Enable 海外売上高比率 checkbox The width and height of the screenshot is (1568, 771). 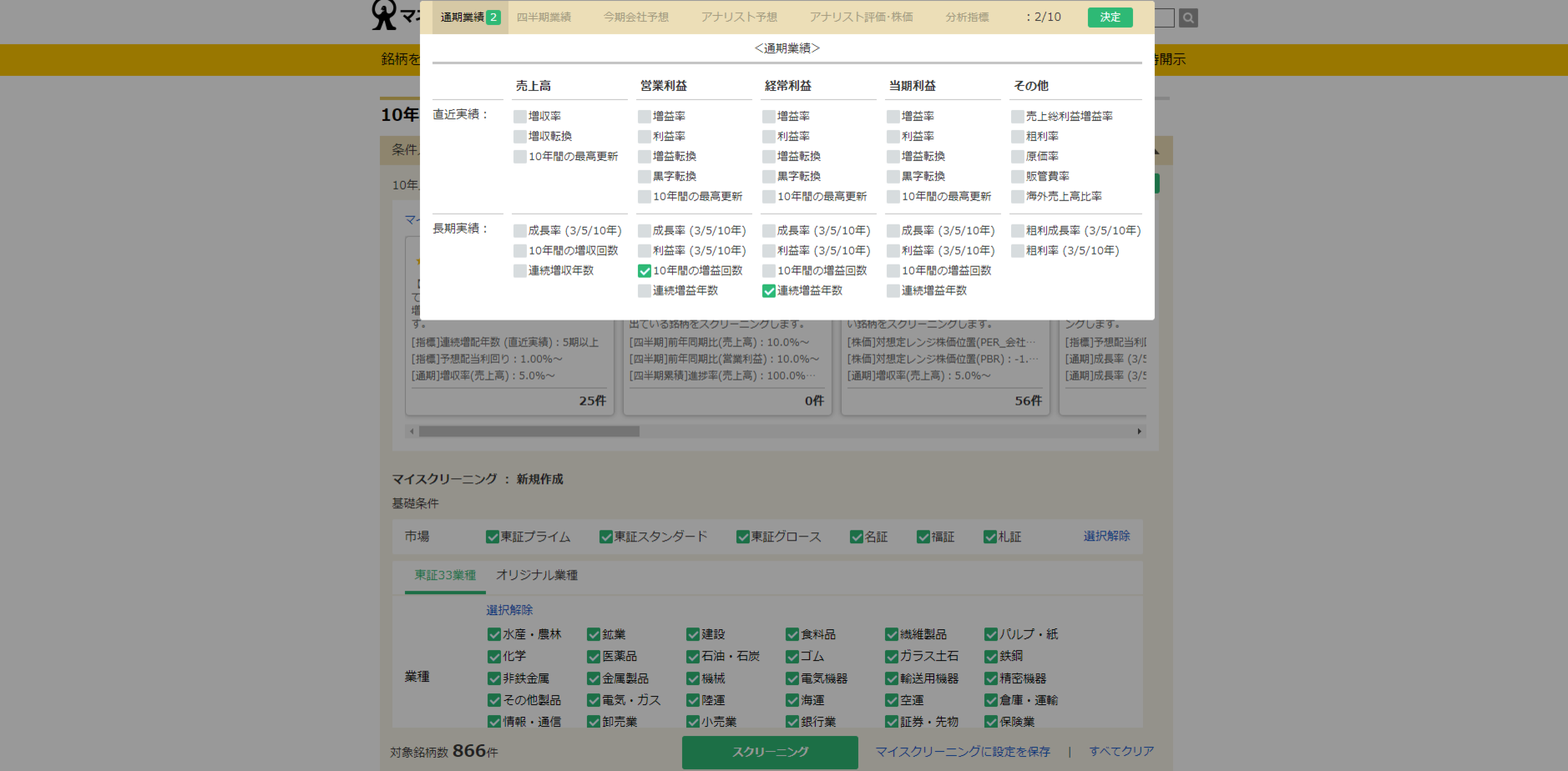coord(1018,197)
